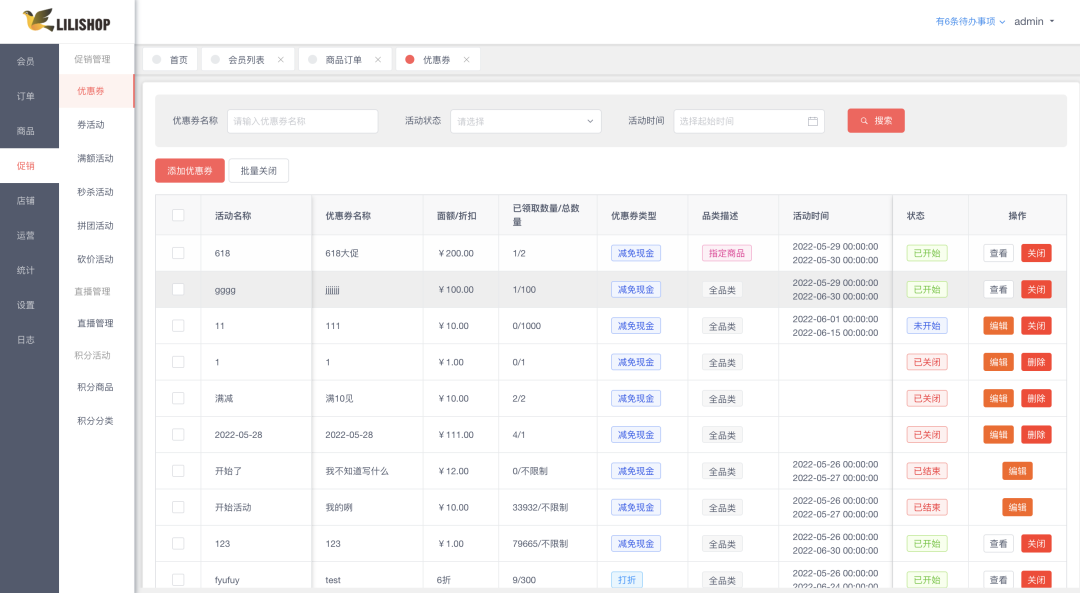Go to 券活动 submenu
Image resolution: width=1080 pixels, height=593 pixels.
96,125
